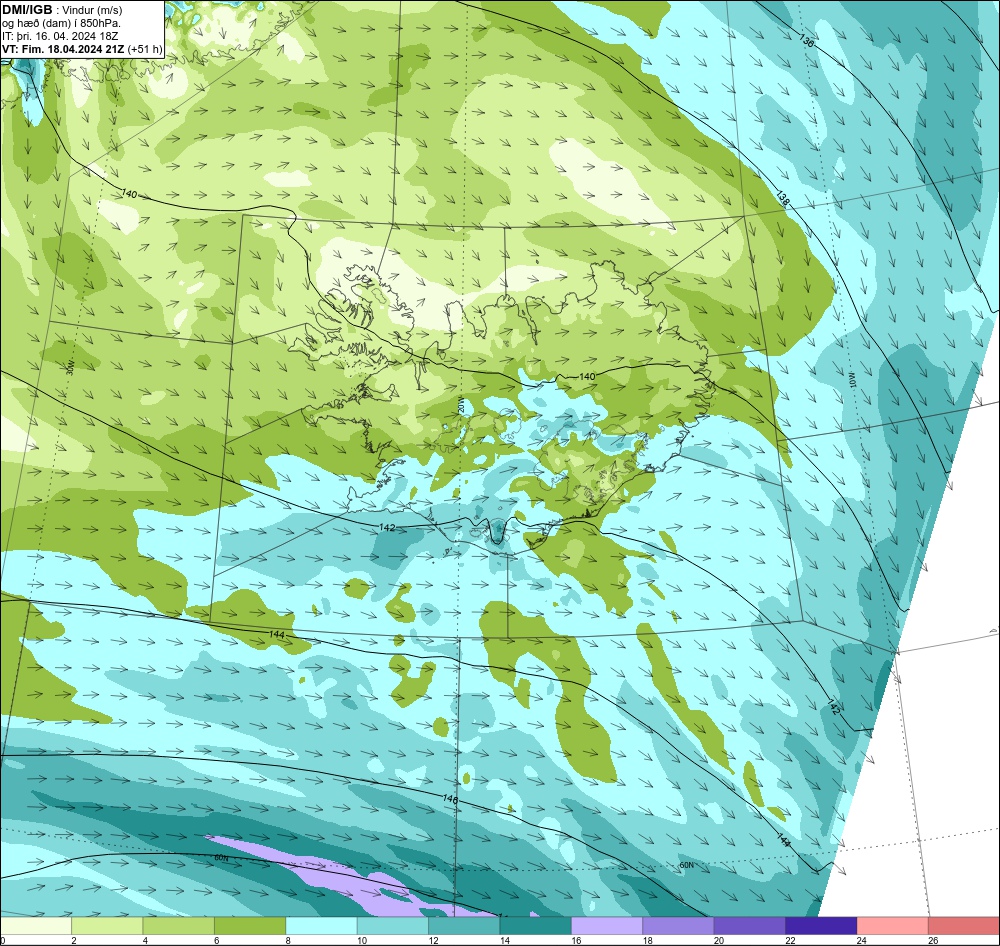Image resolution: width=1000 pixels, height=946 pixels.
Task: Click the legend tick value 22
Action: click(790, 940)
